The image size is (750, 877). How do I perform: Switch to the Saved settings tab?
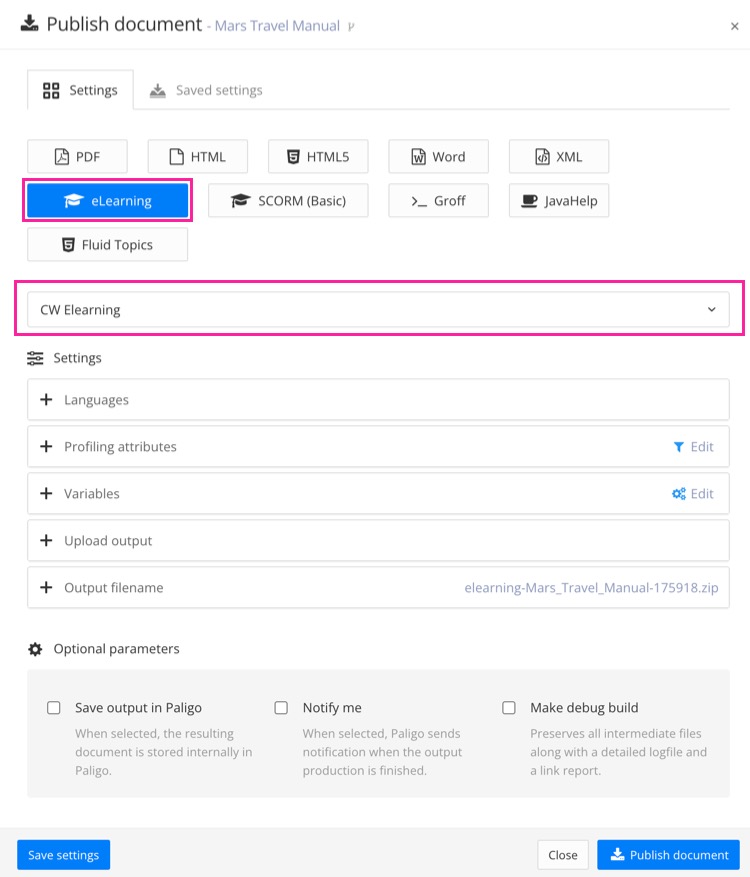[x=206, y=90]
